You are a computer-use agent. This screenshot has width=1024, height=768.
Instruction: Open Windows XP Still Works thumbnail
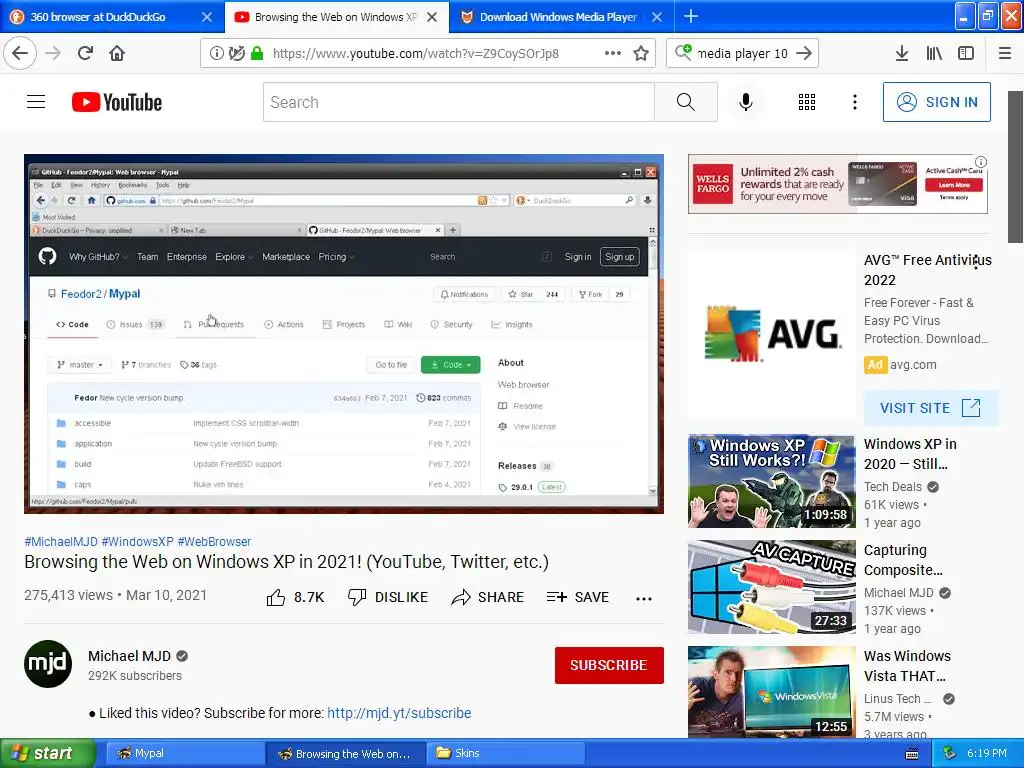(x=771, y=481)
